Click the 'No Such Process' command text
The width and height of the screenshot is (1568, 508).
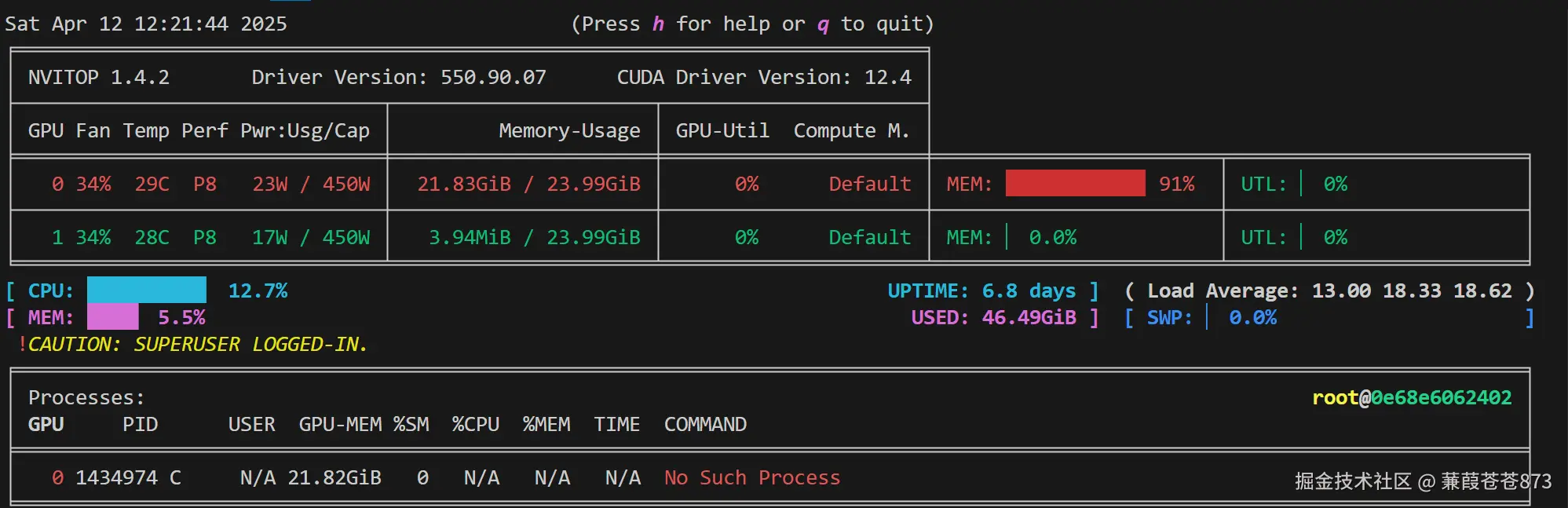[752, 477]
